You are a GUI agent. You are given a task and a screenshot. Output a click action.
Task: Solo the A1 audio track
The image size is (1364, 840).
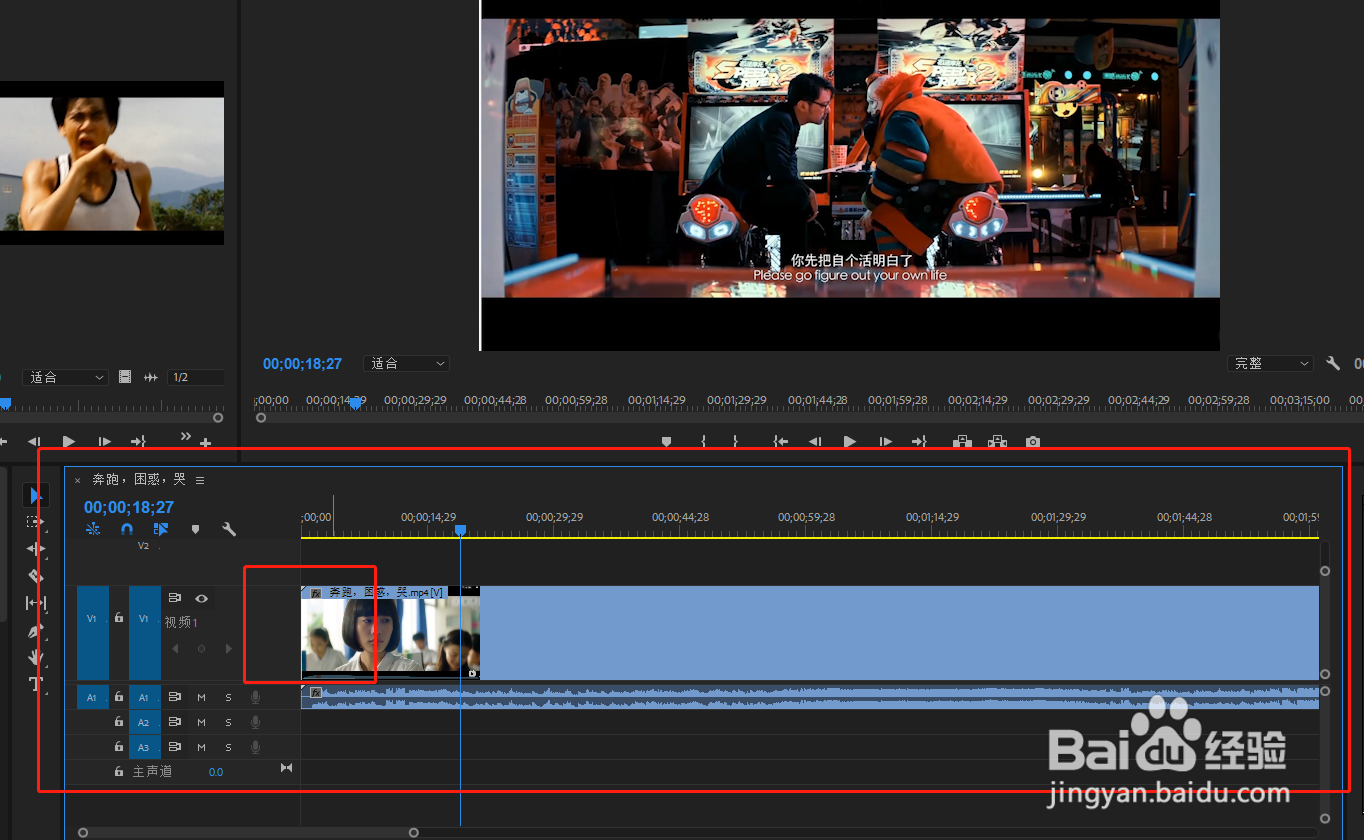tap(228, 697)
